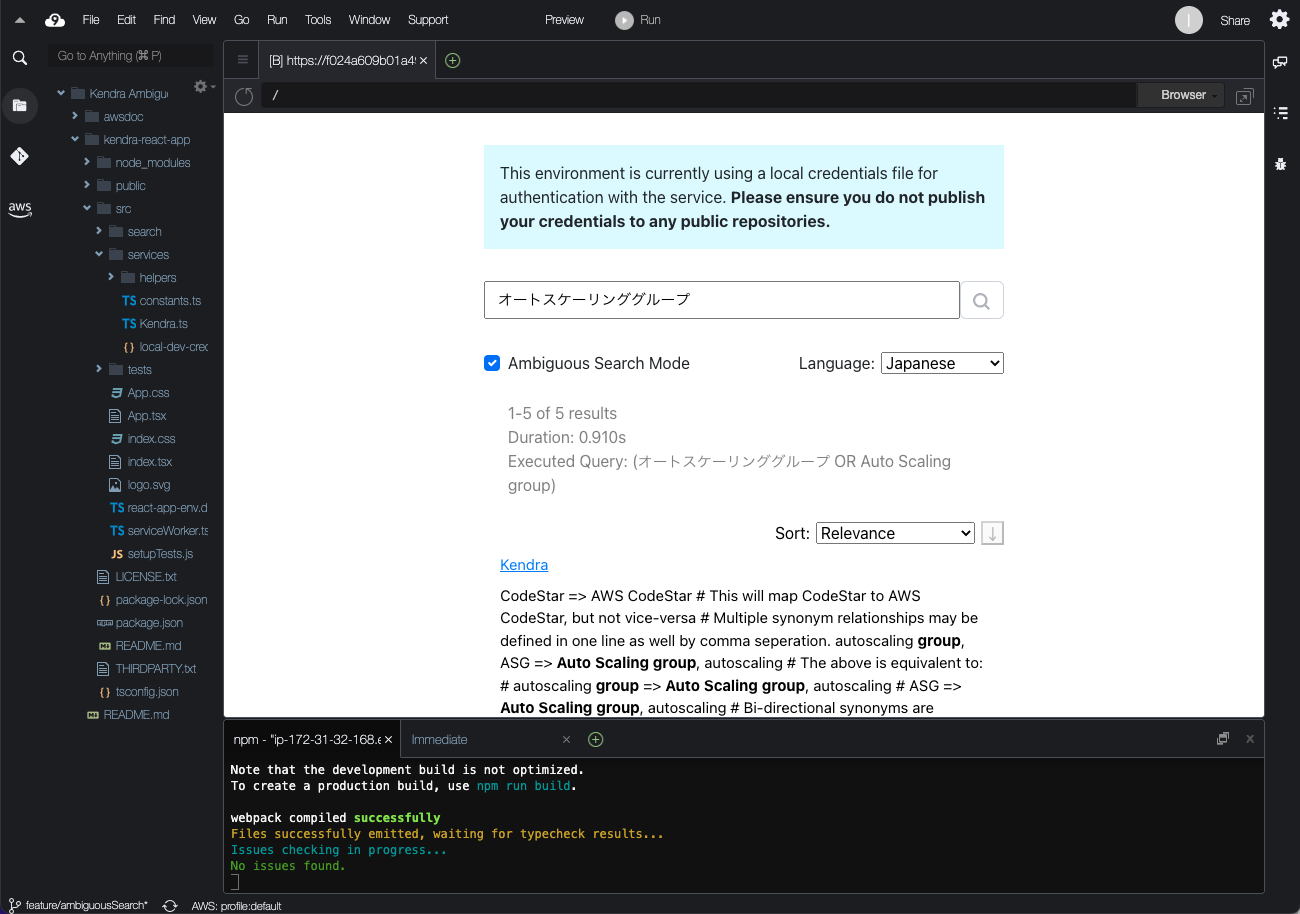Click the search magnifier button beside query
Image resolution: width=1300 pixels, height=914 pixels.
(981, 300)
